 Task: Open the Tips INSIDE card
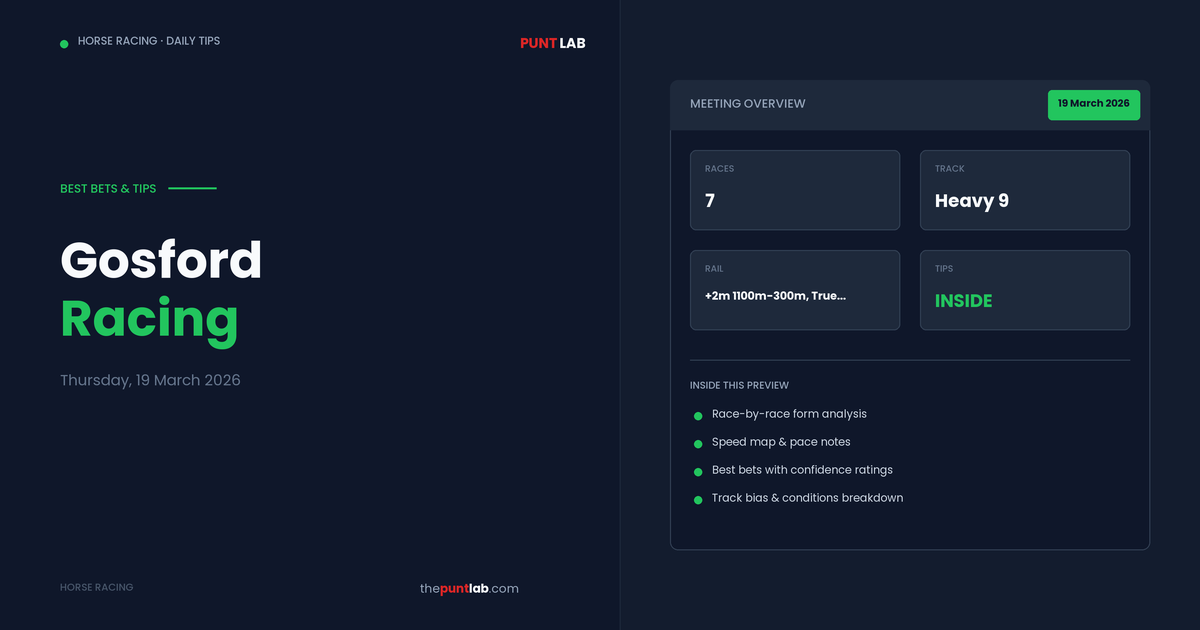1024,290
